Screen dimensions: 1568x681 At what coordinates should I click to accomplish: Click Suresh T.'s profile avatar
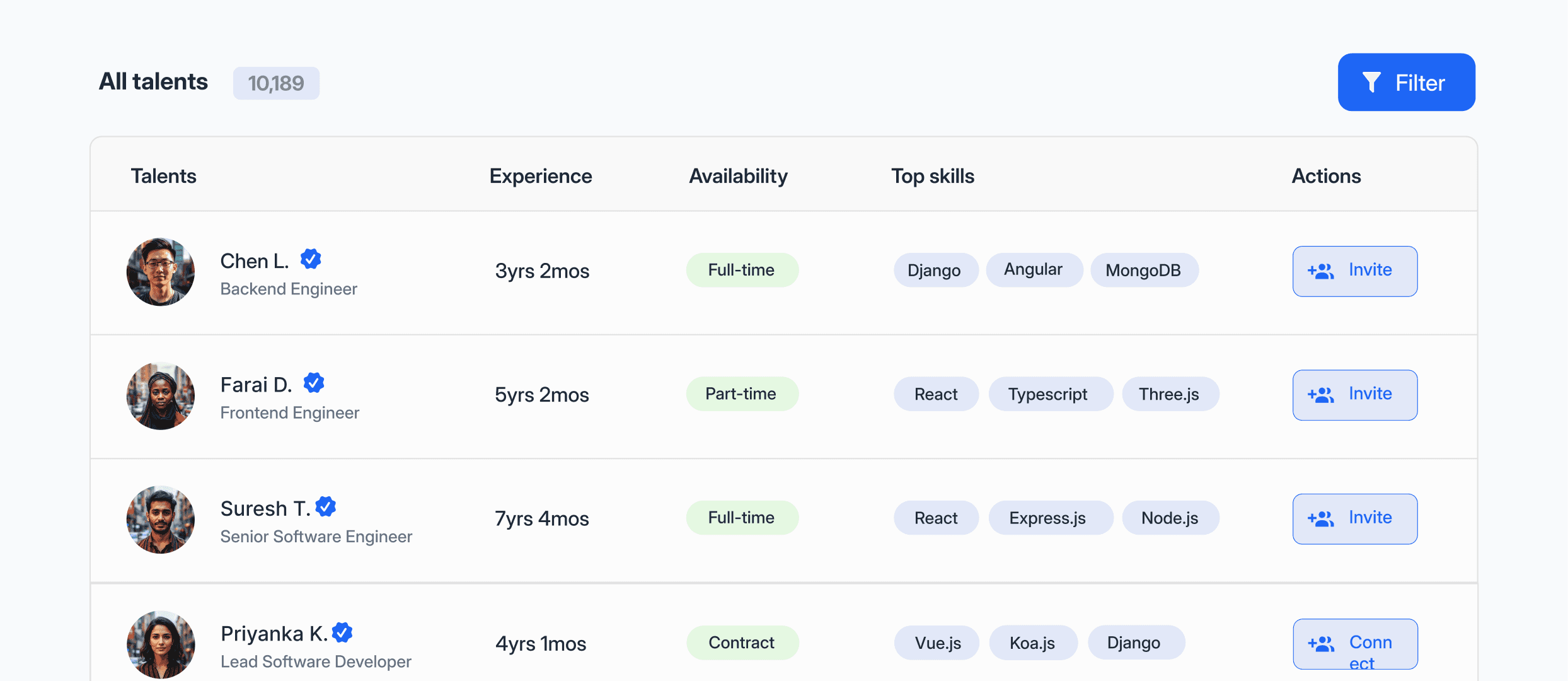[x=161, y=520]
